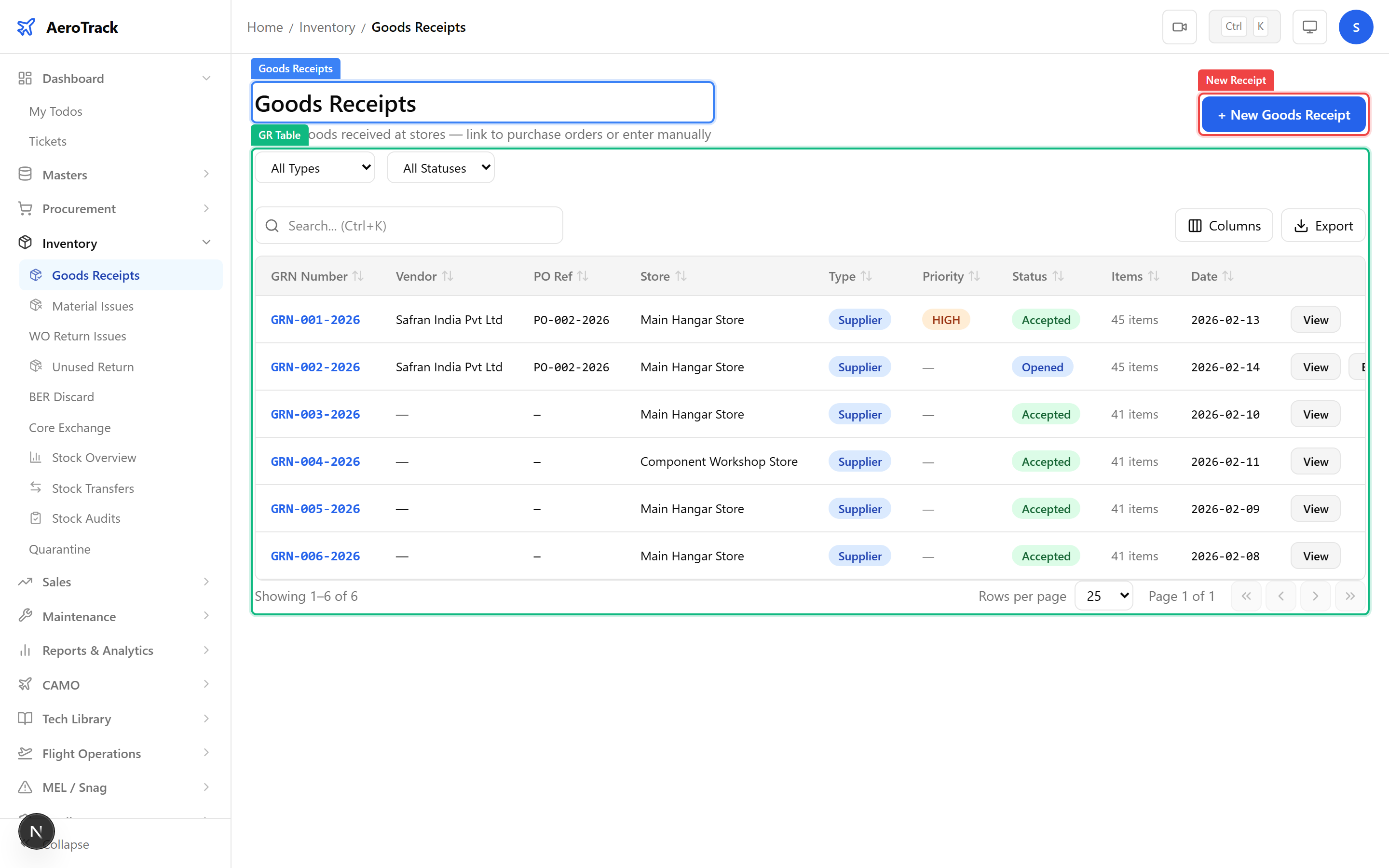The height and width of the screenshot is (868, 1389).
Task: Click the video call icon in top bar
Action: point(1180,27)
